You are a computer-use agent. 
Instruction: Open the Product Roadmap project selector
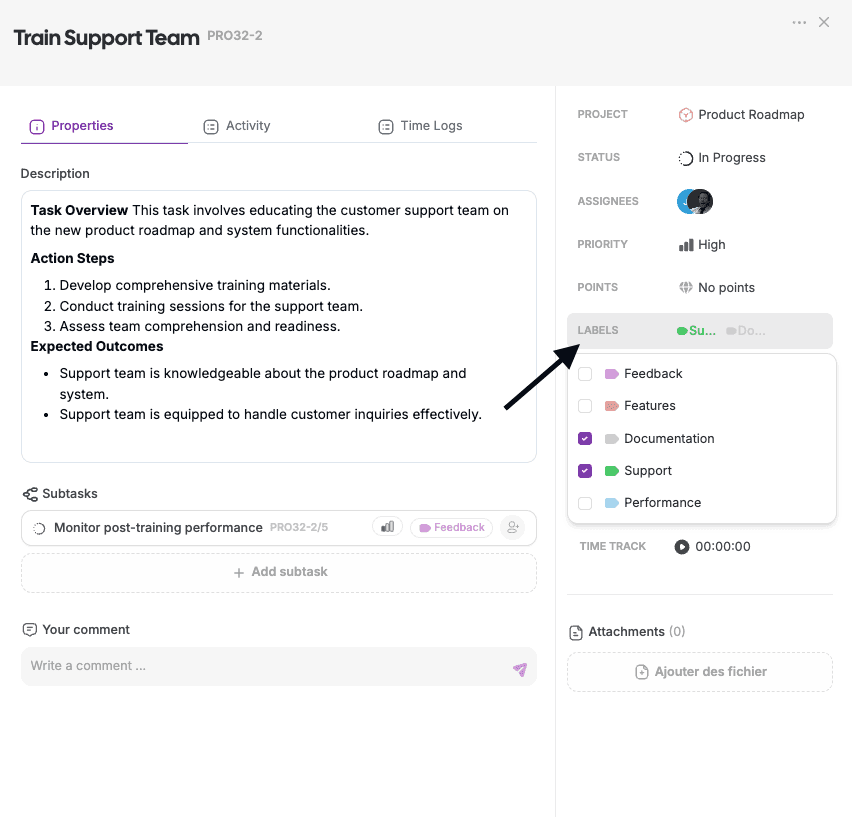742,115
